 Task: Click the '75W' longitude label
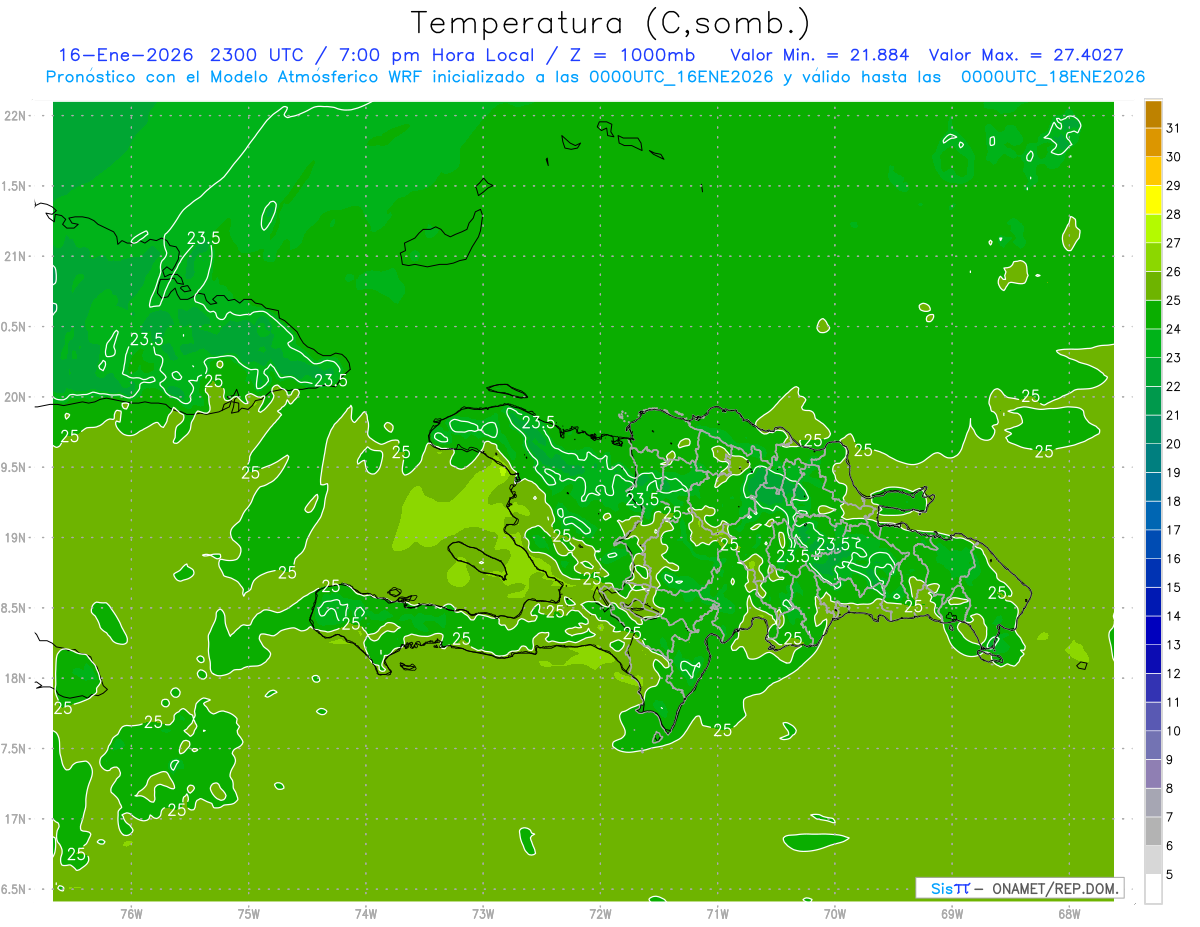[249, 913]
